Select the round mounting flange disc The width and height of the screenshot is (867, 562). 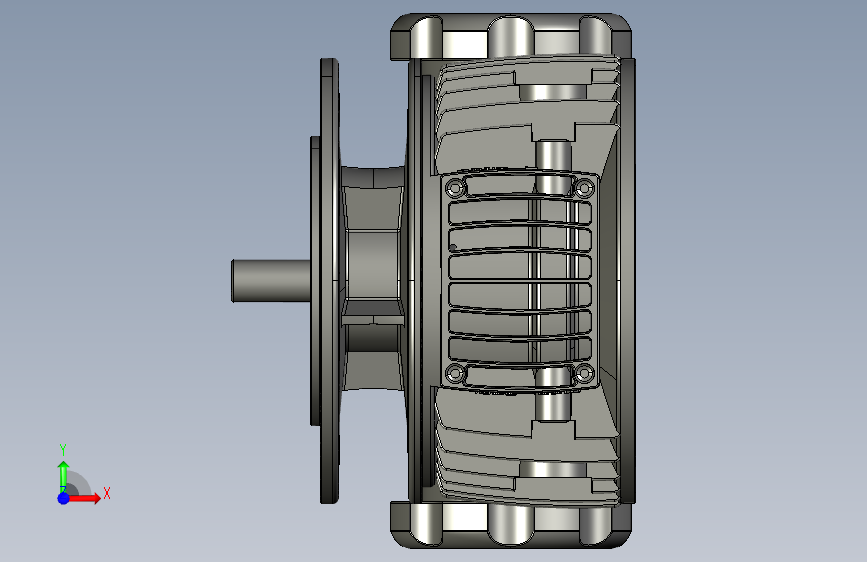[x=329, y=280]
